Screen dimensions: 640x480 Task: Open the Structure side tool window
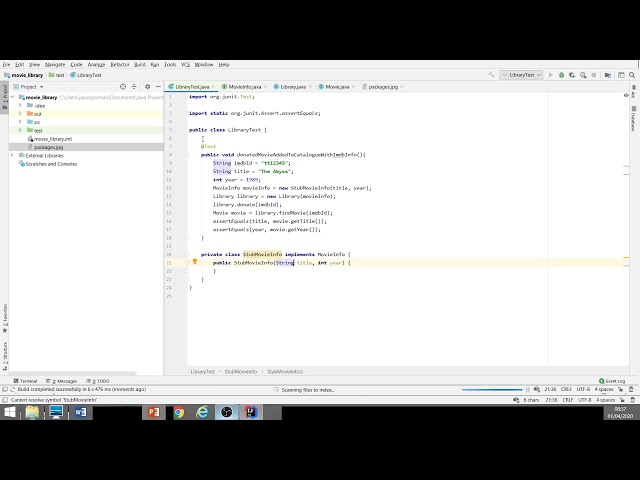[x=5, y=356]
